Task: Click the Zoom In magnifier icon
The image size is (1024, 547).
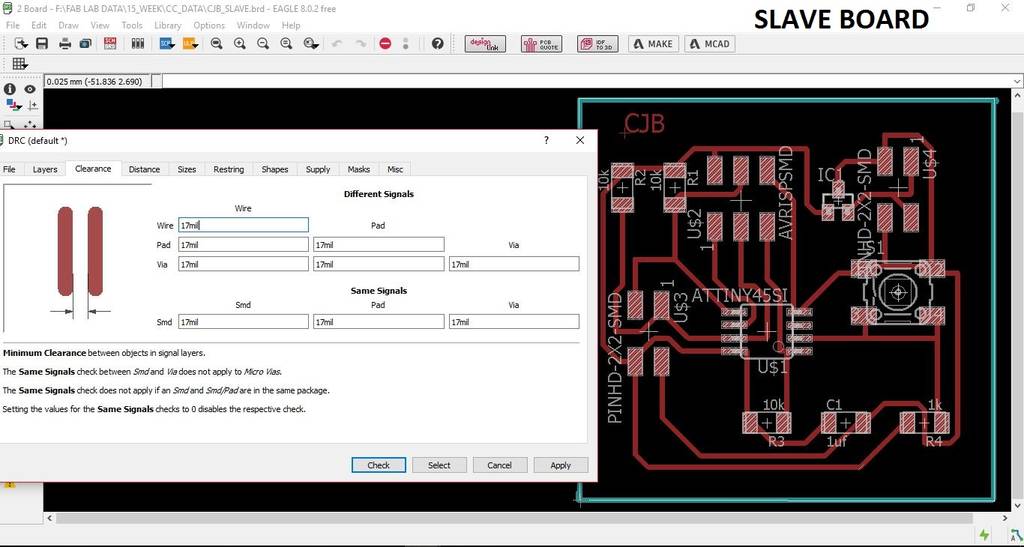Action: click(x=240, y=44)
